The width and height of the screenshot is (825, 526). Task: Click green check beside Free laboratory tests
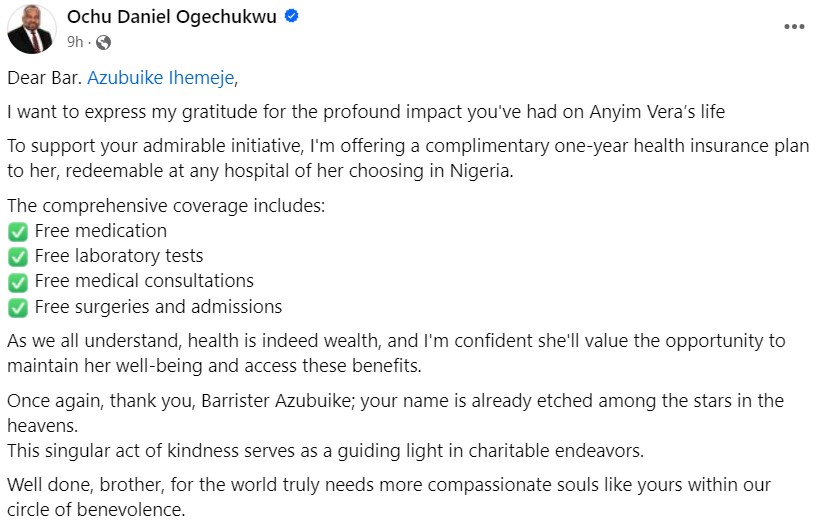(x=18, y=257)
